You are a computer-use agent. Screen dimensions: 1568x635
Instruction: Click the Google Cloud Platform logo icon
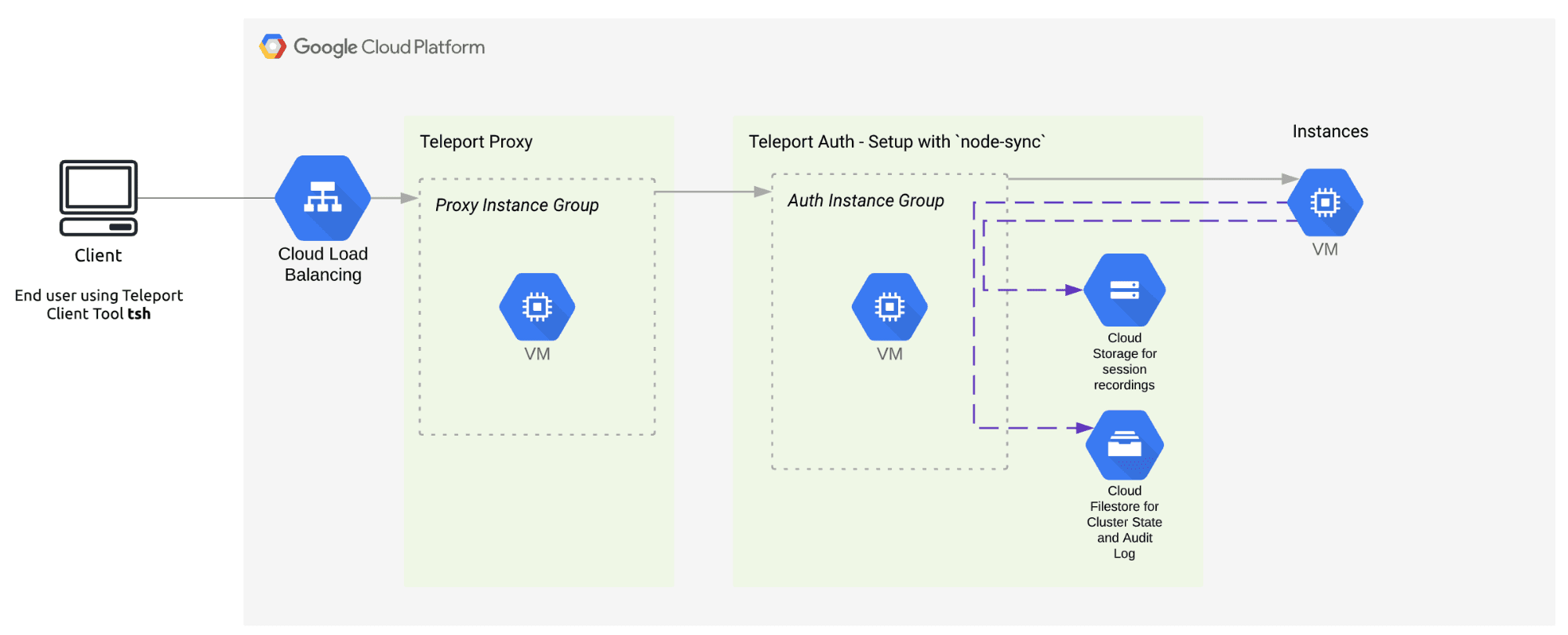(272, 47)
